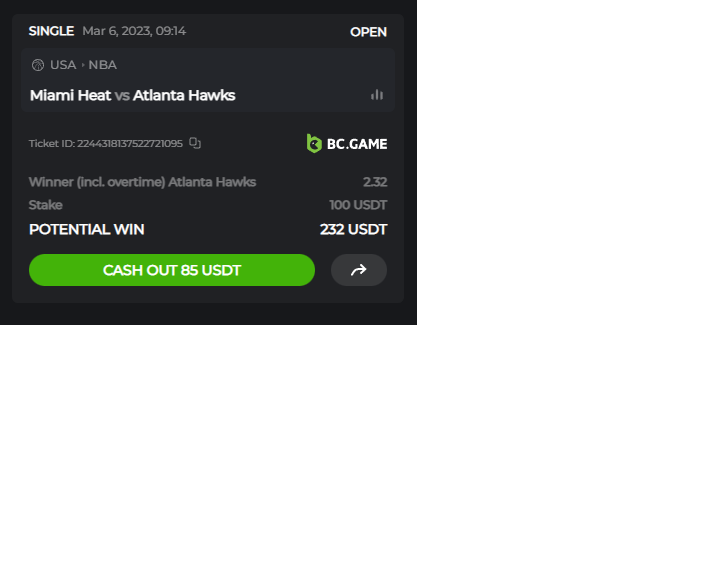Click the Winner Atlanta Hawks selection row
The height and width of the screenshot is (563, 720).
(x=208, y=182)
